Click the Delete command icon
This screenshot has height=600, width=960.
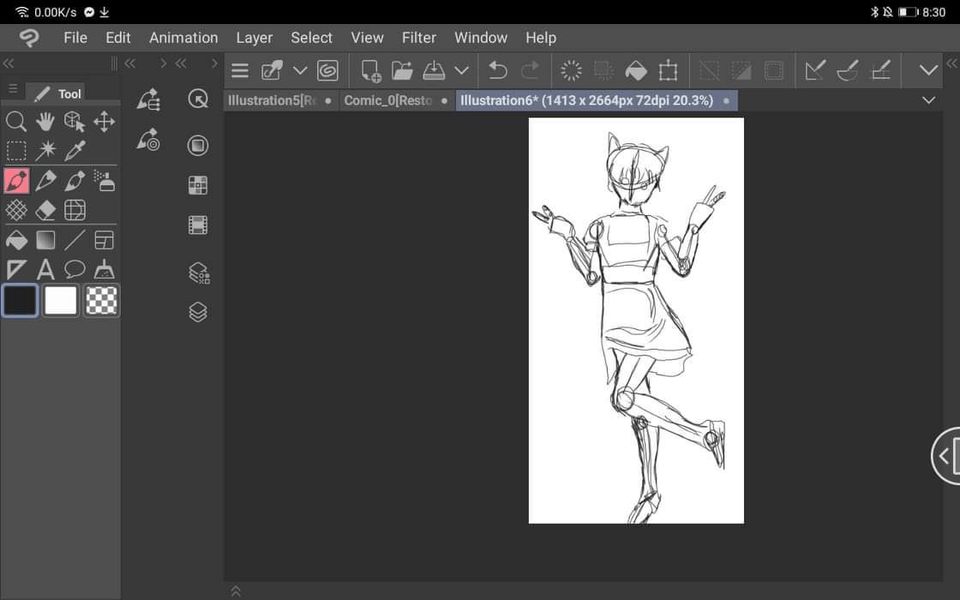tap(571, 71)
